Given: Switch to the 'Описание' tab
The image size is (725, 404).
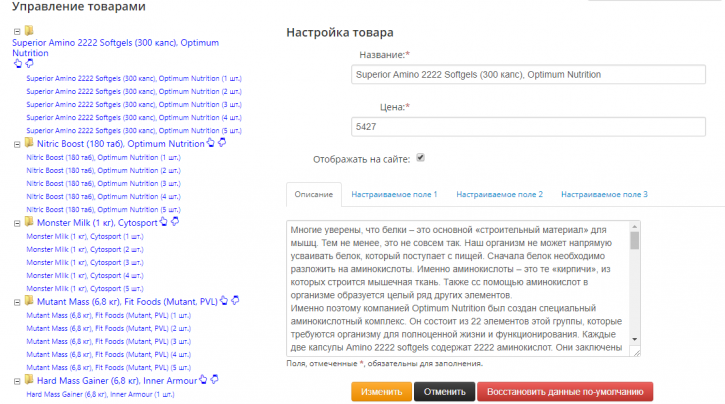Looking at the screenshot, I should point(314,195).
